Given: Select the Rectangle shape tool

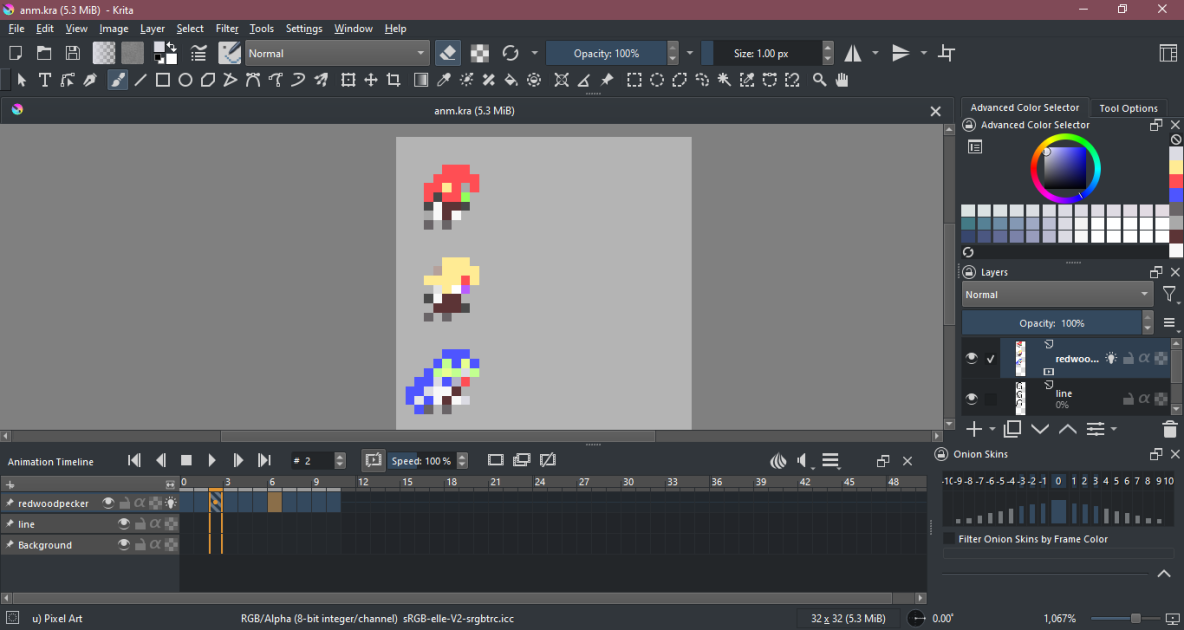Looking at the screenshot, I should pyautogui.click(x=162, y=80).
